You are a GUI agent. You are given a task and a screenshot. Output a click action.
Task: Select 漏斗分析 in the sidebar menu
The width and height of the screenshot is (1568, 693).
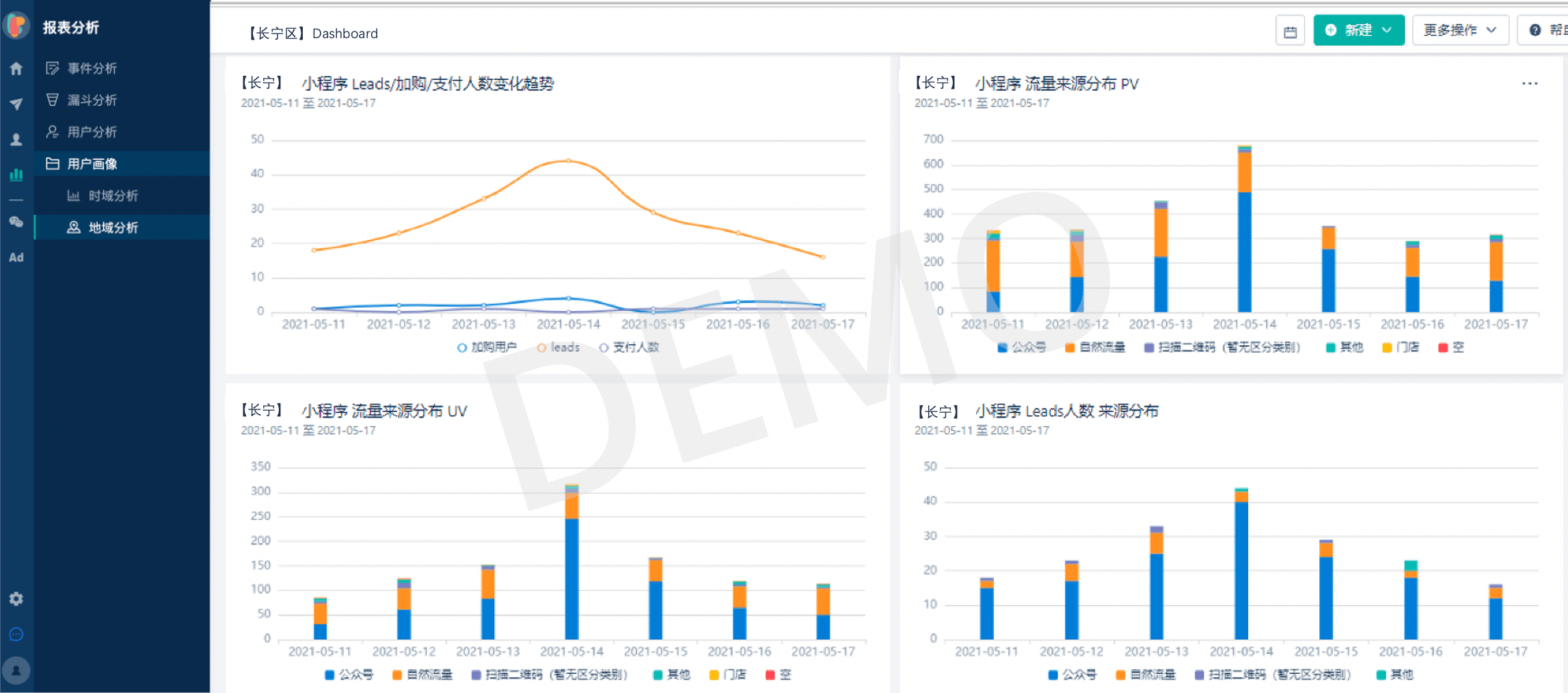pos(92,100)
